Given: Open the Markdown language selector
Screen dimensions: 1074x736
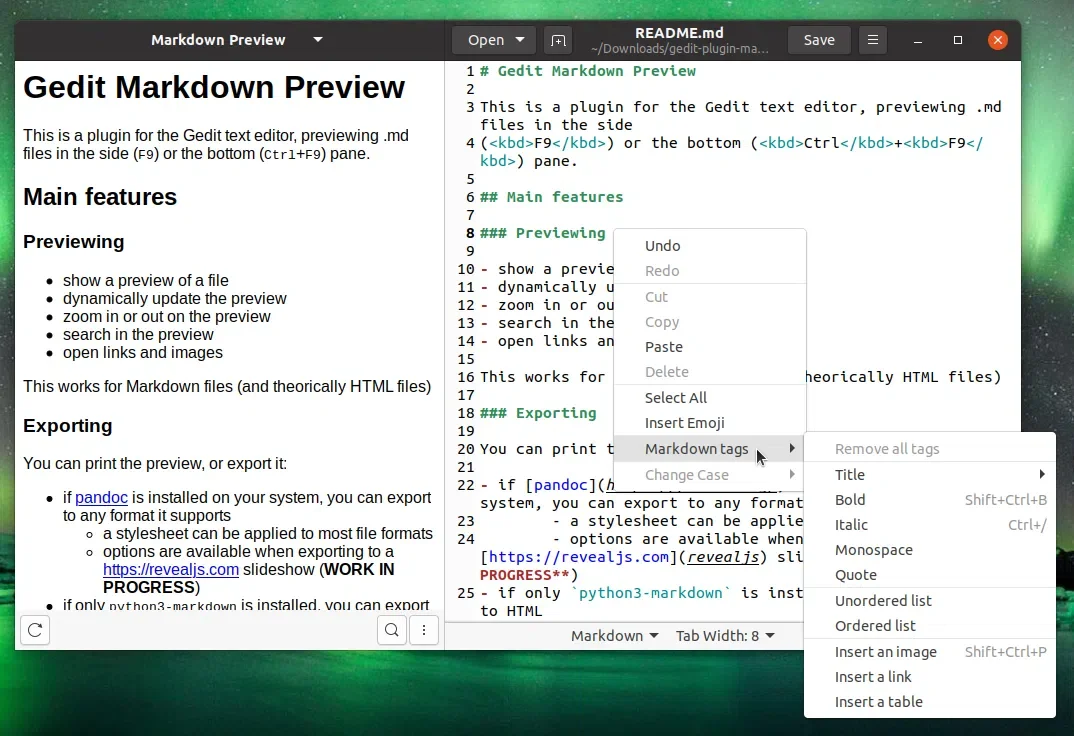Looking at the screenshot, I should coord(614,636).
